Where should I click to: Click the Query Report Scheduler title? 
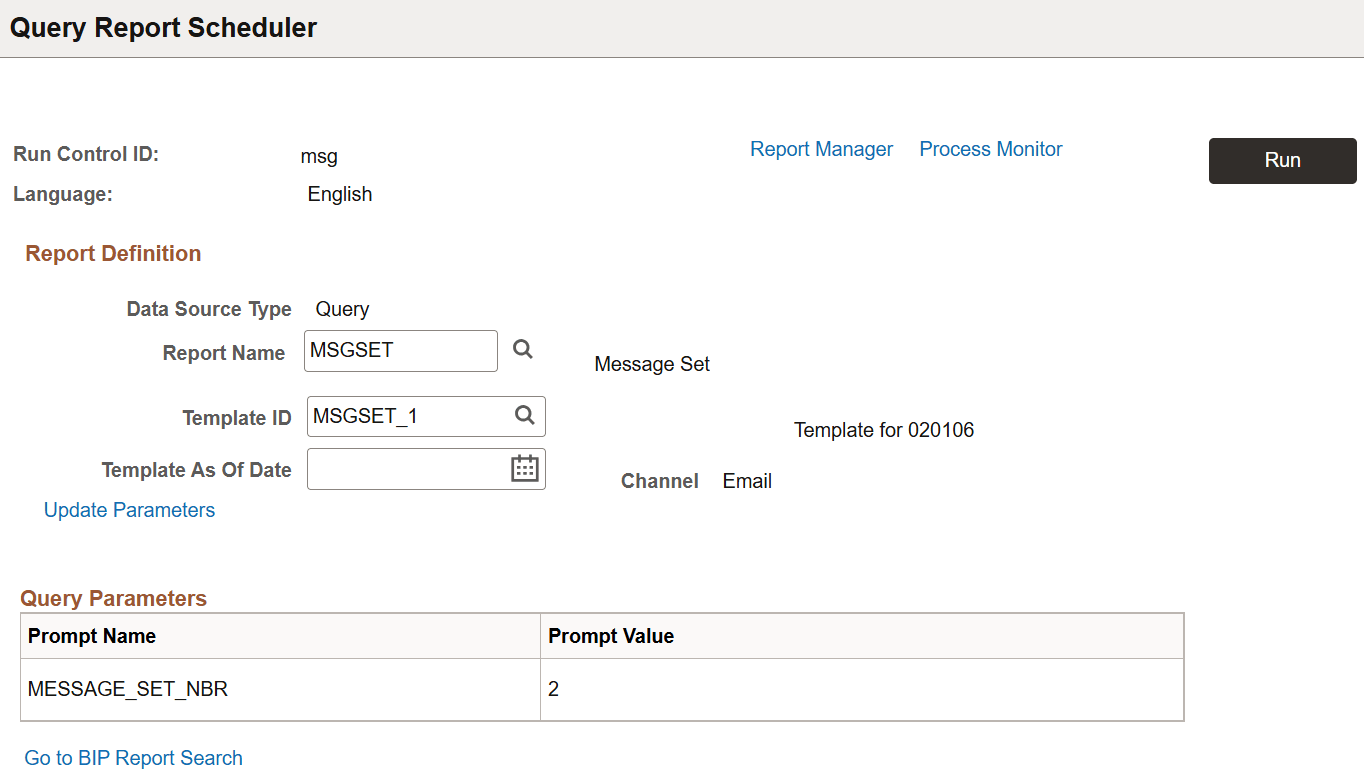tap(162, 27)
